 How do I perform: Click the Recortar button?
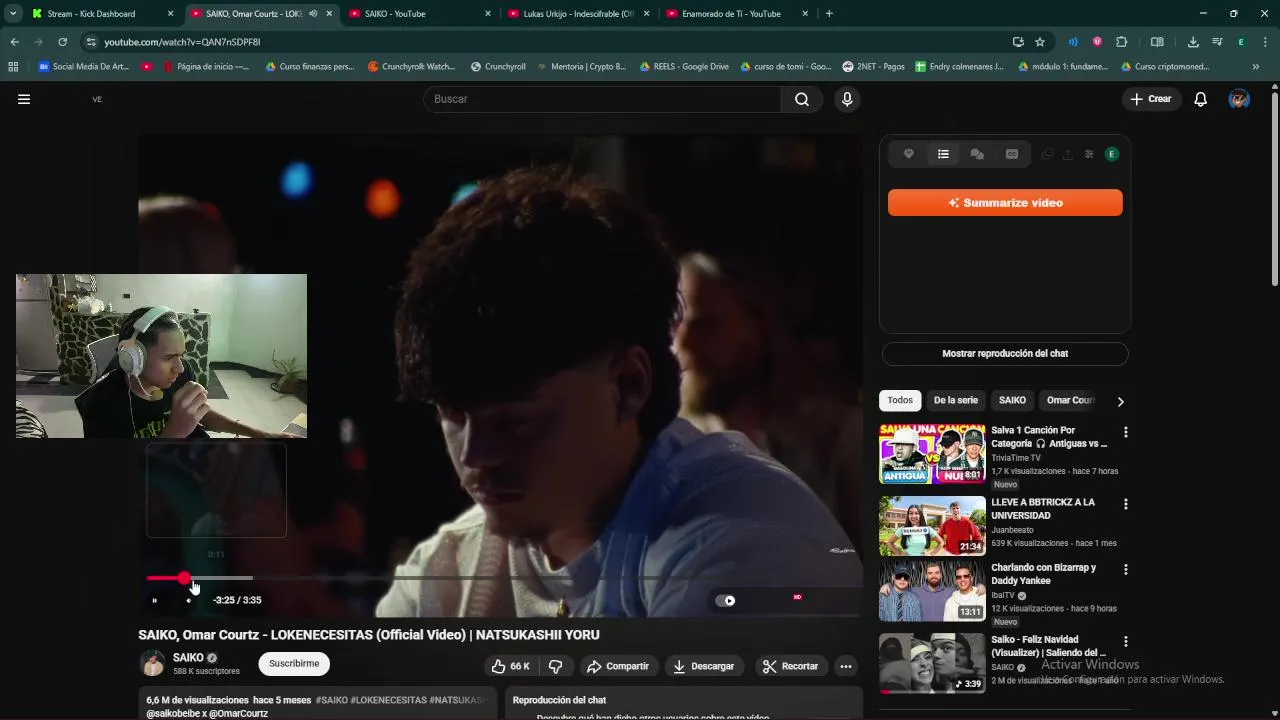pos(790,666)
